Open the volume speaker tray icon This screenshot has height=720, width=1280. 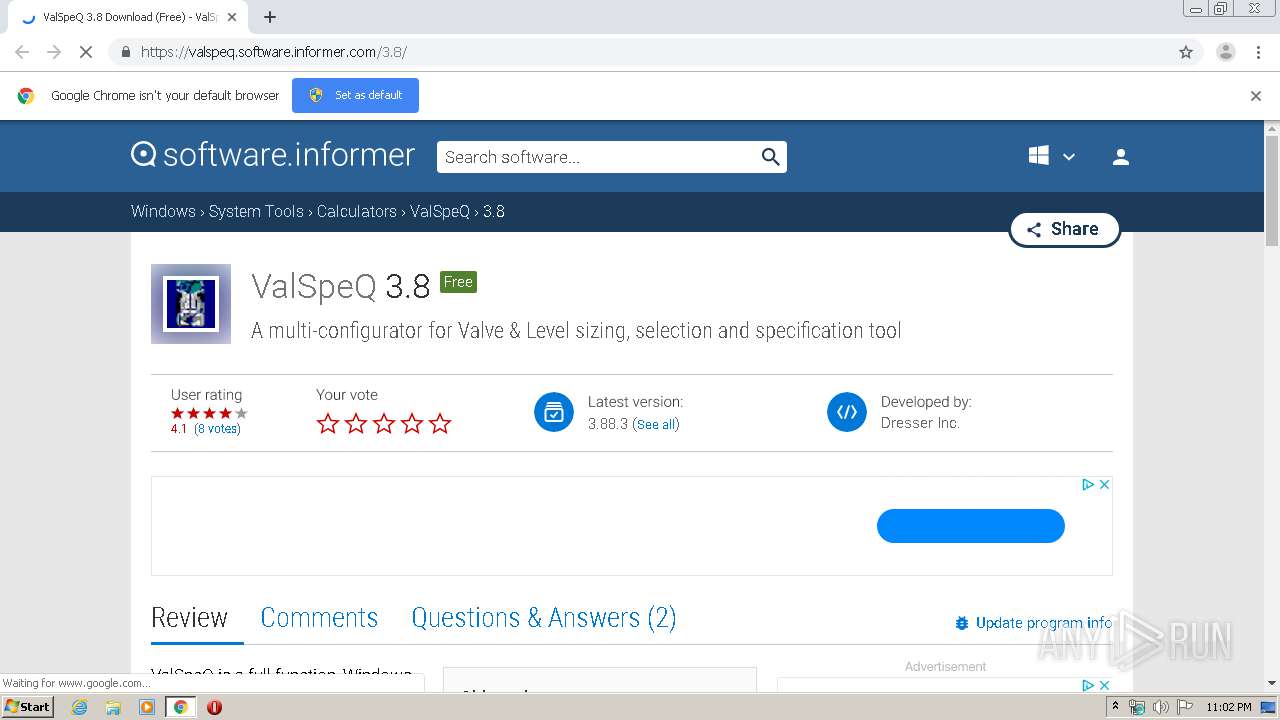(1160, 707)
